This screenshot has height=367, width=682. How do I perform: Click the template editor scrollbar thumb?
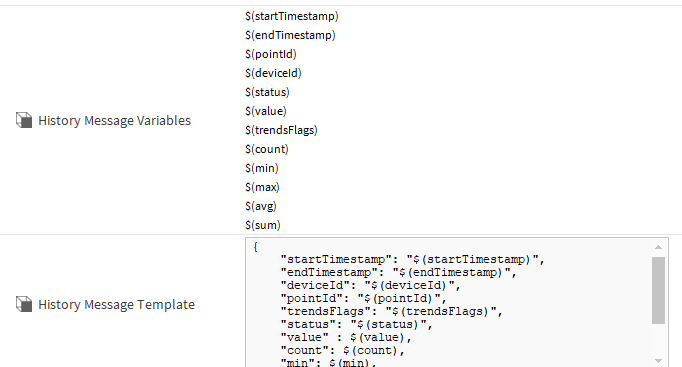pos(659,290)
